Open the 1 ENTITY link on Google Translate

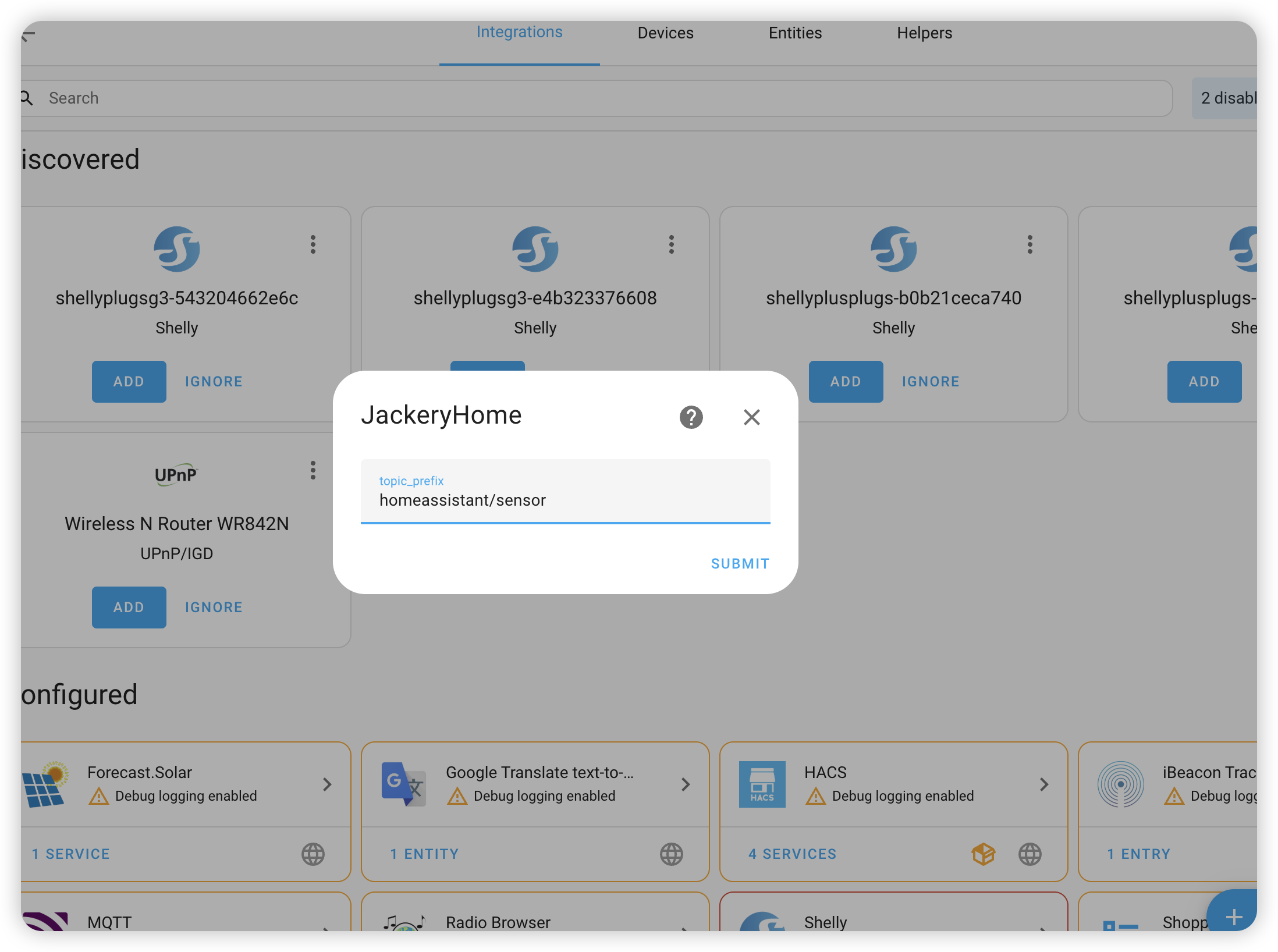coord(425,854)
